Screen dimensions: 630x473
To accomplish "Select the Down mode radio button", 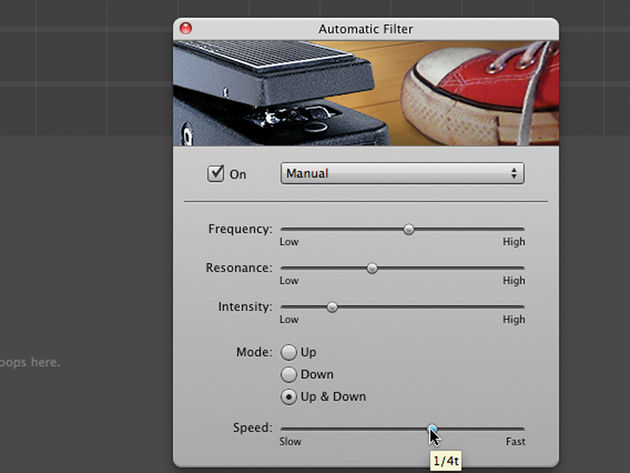I will 288,375.
